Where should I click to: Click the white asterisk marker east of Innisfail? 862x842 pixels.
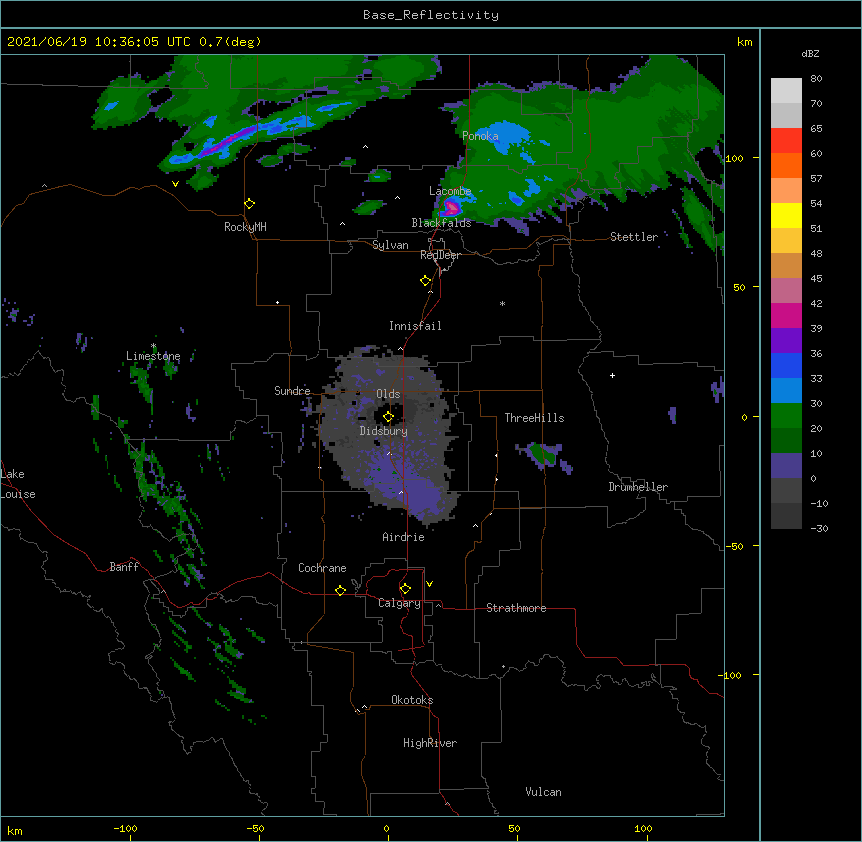click(502, 304)
